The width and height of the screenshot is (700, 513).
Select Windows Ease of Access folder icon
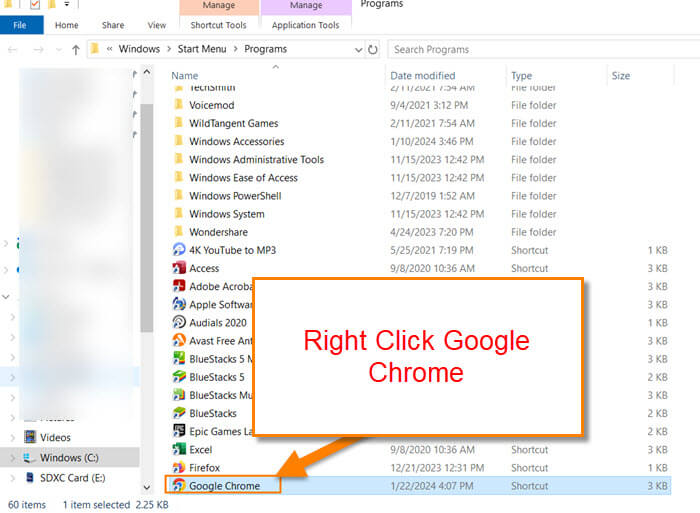[x=179, y=177]
